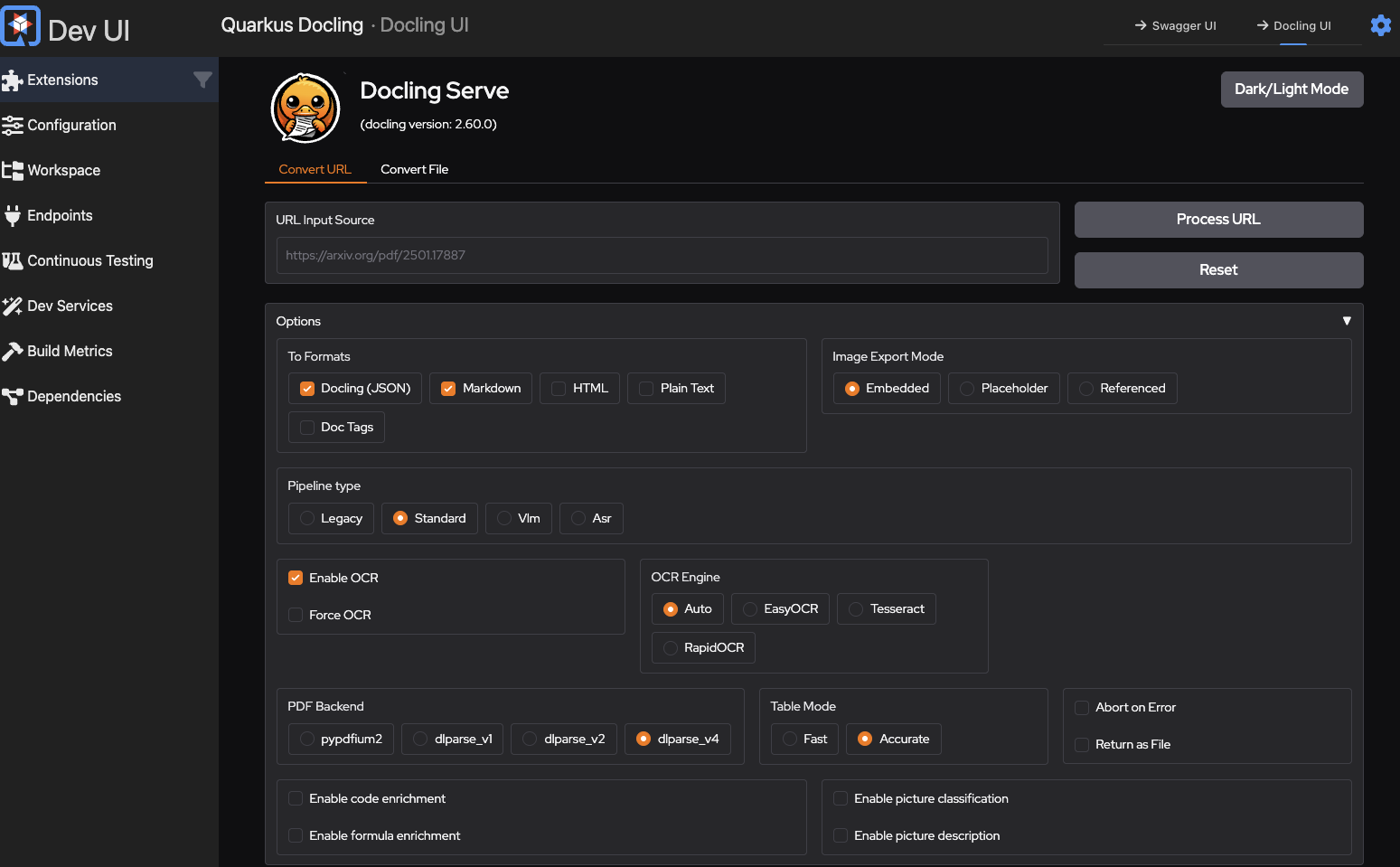Collapse the Options panel

[x=1347, y=321]
